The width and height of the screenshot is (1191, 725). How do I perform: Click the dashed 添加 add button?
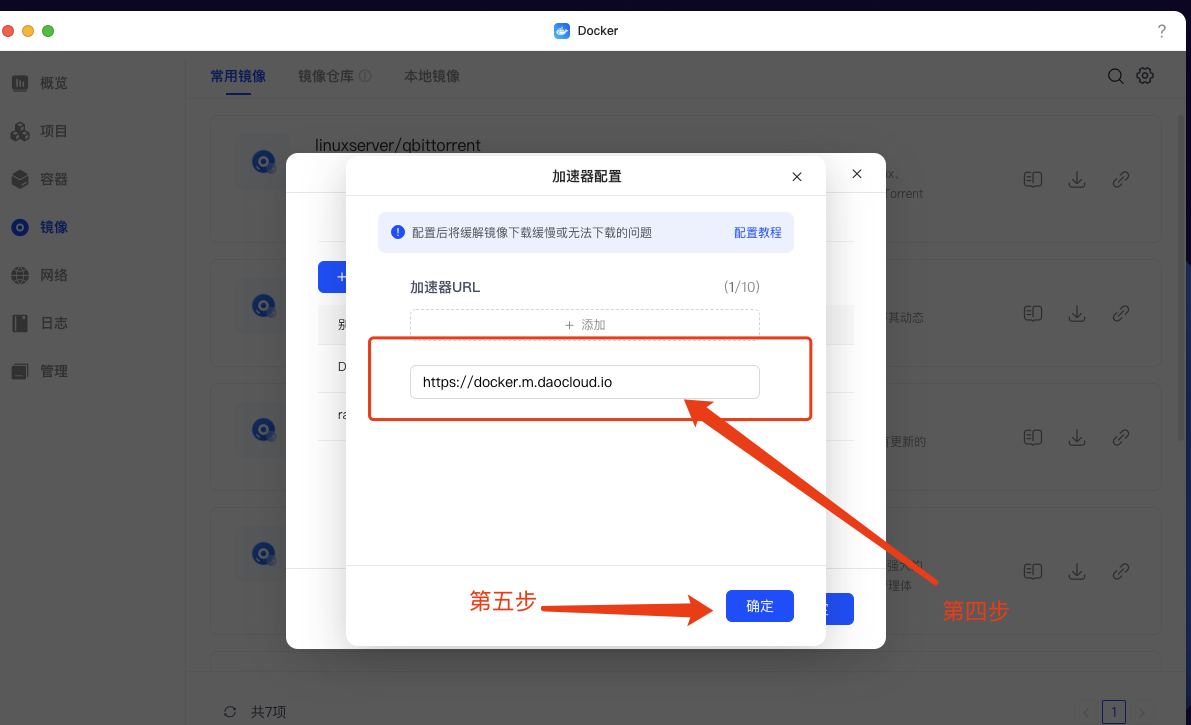pos(584,325)
